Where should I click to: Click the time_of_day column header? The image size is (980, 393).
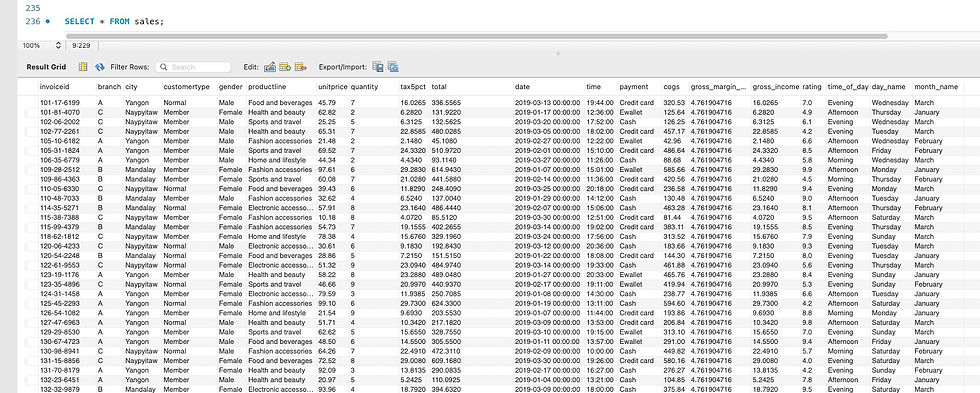click(x=848, y=87)
